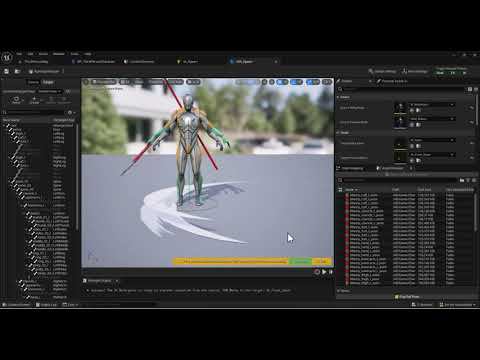Click Details panel property matrix grid icon
This screenshot has height=360, width=480.
pos(470,89)
